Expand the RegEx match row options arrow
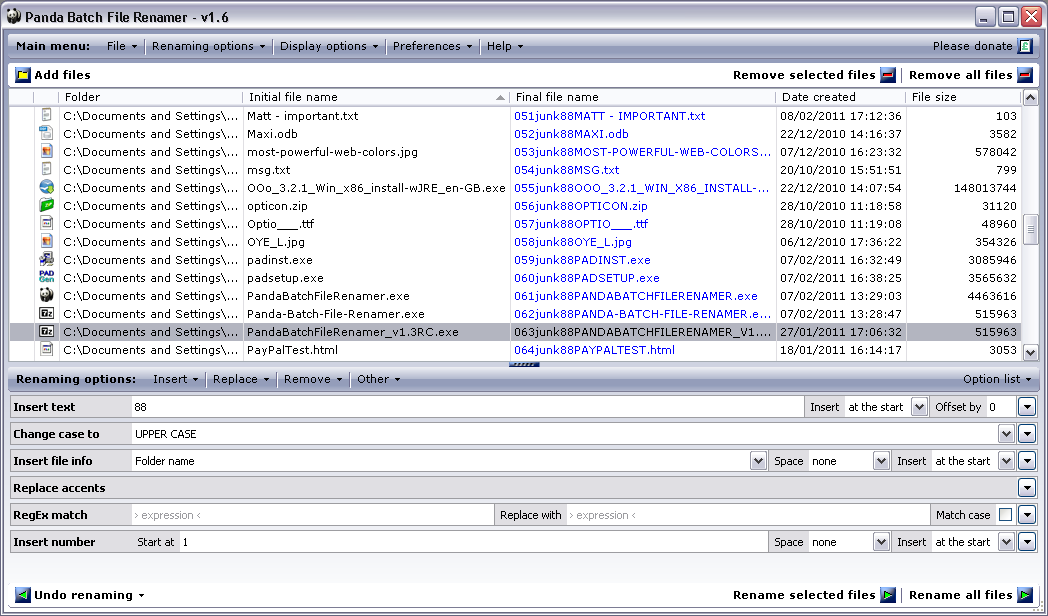 click(x=1027, y=514)
